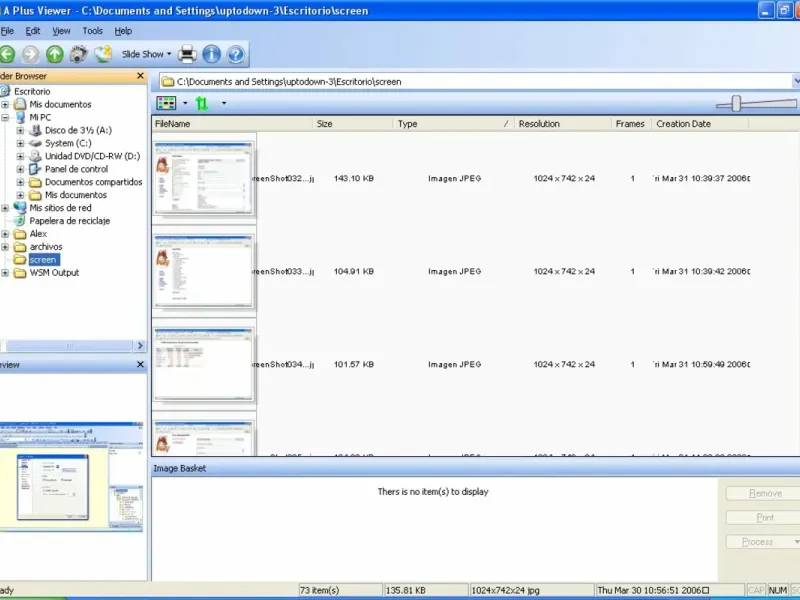Select the ScreenShot033 thumbnail

coord(204,271)
